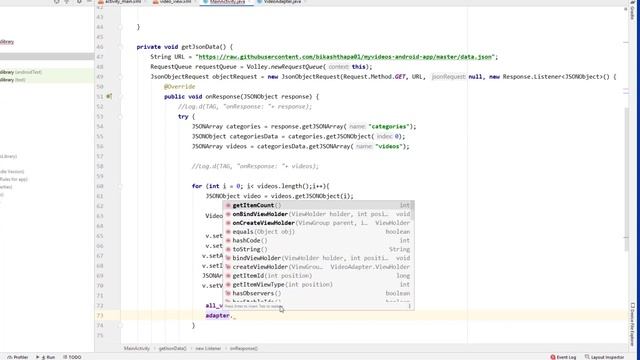Click Request.Method.GET on line 49
This screenshot has height=360, width=640.
coord(374,77)
